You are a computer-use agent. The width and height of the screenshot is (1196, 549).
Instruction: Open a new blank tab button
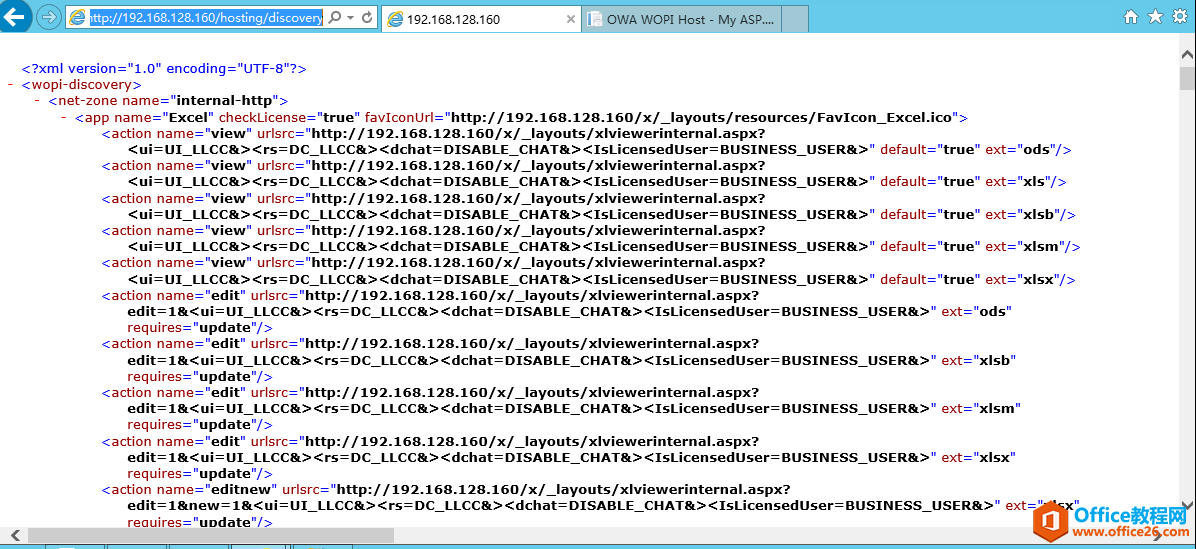(x=795, y=20)
